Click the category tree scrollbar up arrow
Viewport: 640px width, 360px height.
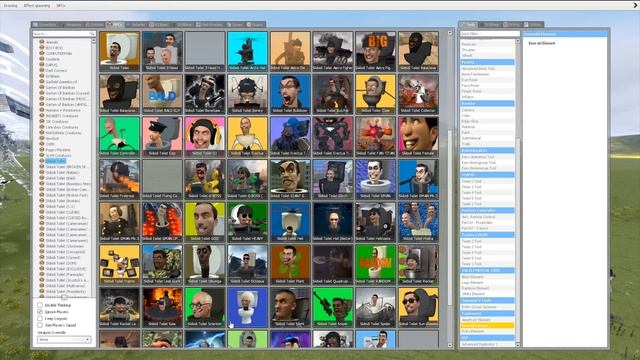point(93,41)
